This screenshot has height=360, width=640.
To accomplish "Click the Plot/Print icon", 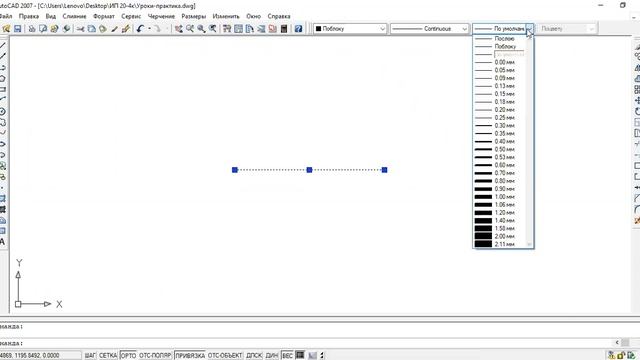I will (32, 29).
